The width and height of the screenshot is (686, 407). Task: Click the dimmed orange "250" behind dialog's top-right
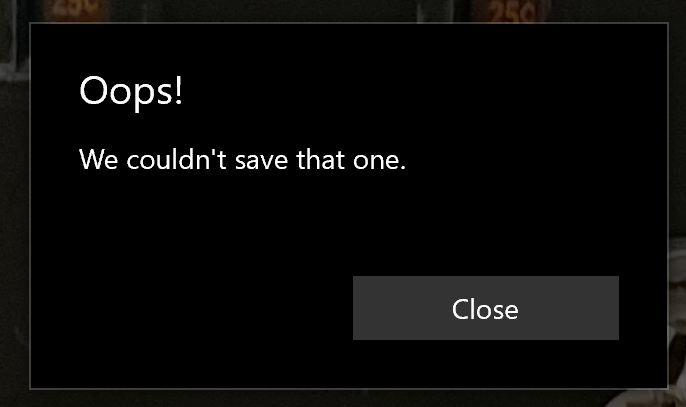512,12
